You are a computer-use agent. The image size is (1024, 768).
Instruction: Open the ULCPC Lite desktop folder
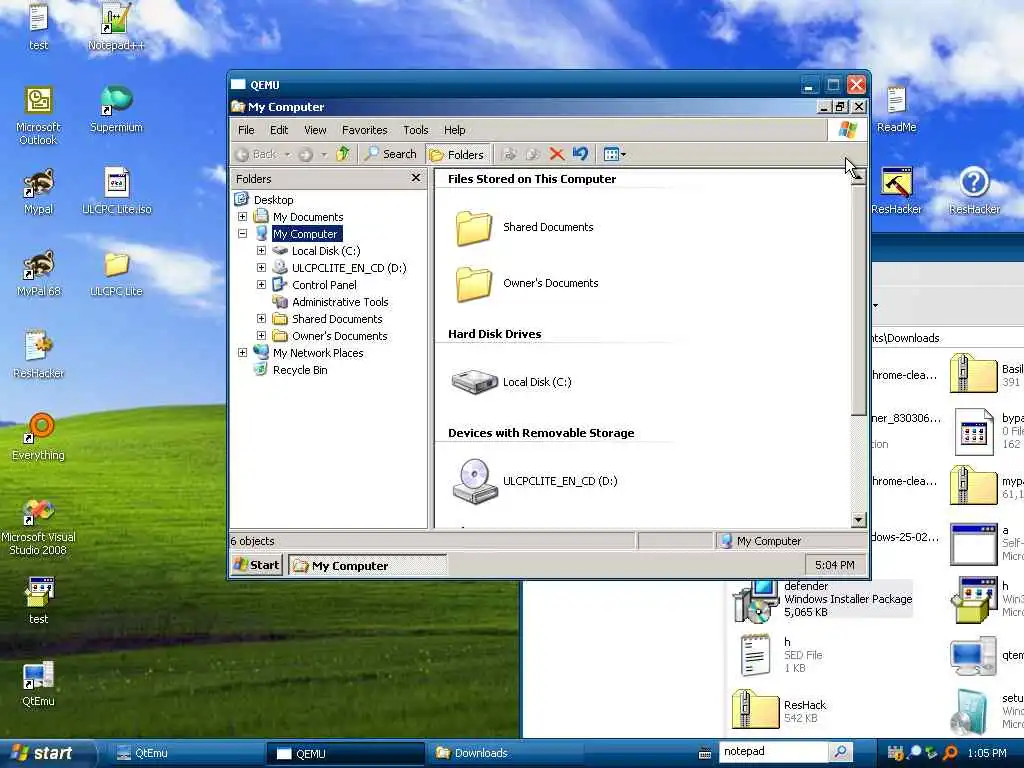(116, 273)
